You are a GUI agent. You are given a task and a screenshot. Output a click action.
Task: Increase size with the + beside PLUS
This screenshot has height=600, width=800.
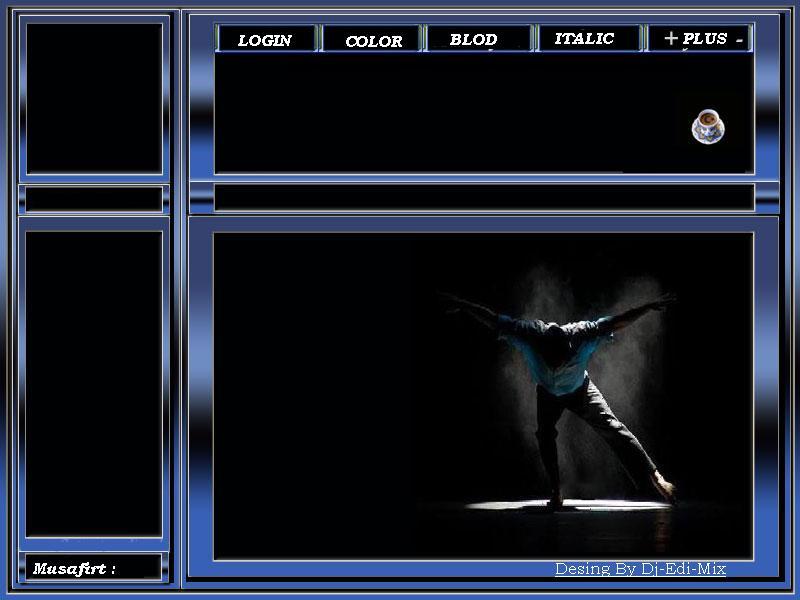[670, 38]
